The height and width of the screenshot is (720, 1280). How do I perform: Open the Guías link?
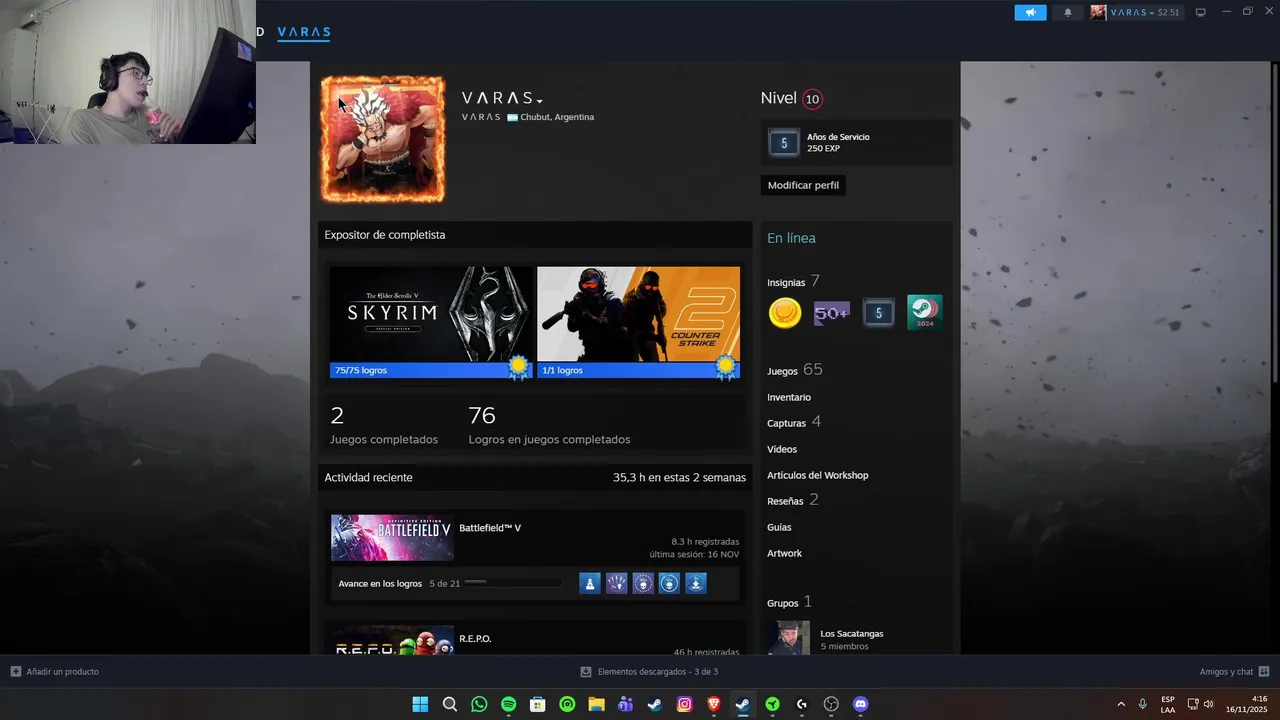click(x=779, y=527)
